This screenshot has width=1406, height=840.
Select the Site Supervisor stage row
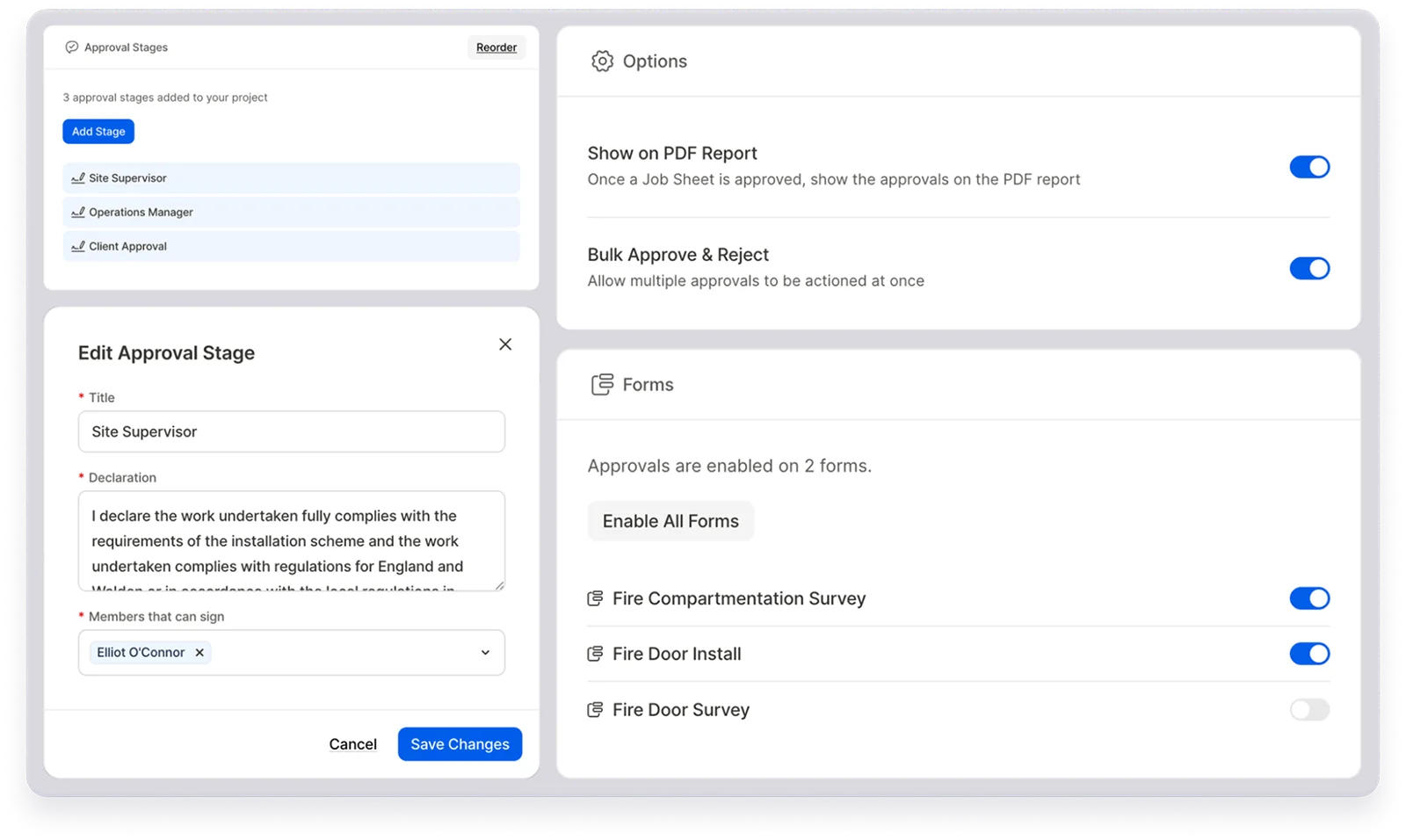point(291,178)
